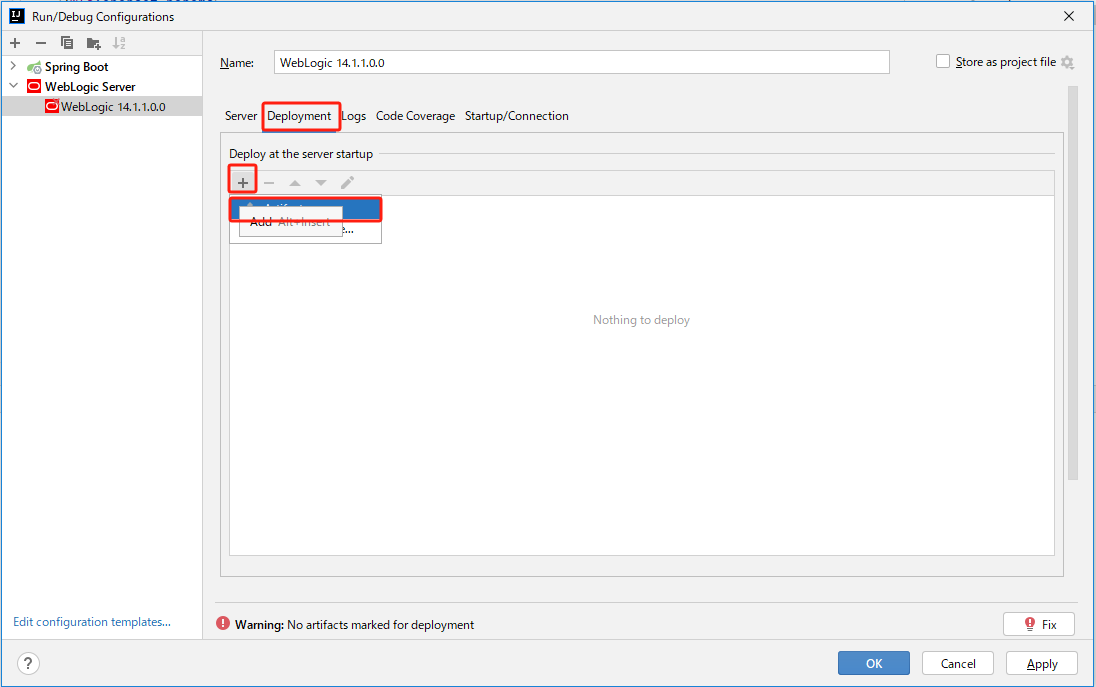Confirm with the OK button
This screenshot has height=687, width=1096.
pyautogui.click(x=874, y=663)
